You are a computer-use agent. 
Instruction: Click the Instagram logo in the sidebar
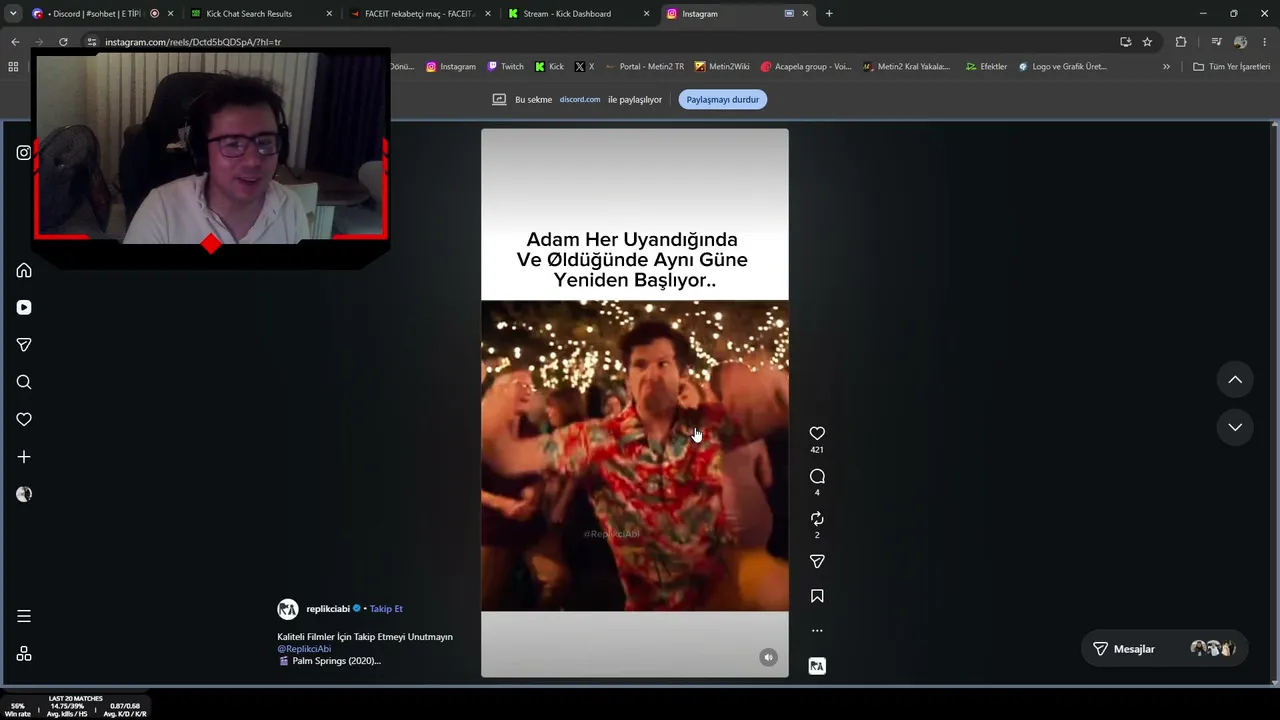(24, 152)
